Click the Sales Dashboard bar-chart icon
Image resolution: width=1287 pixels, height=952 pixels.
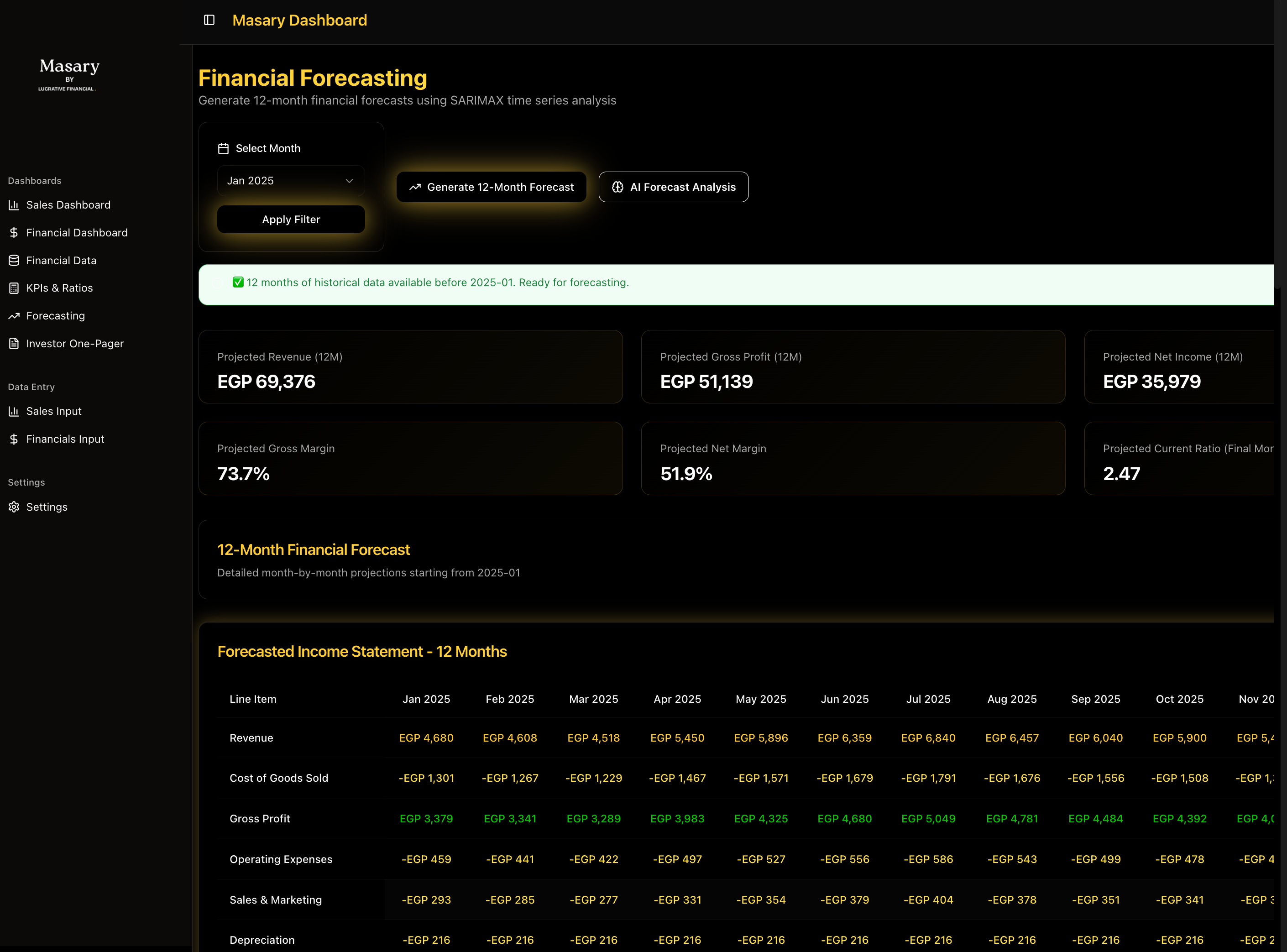click(14, 204)
